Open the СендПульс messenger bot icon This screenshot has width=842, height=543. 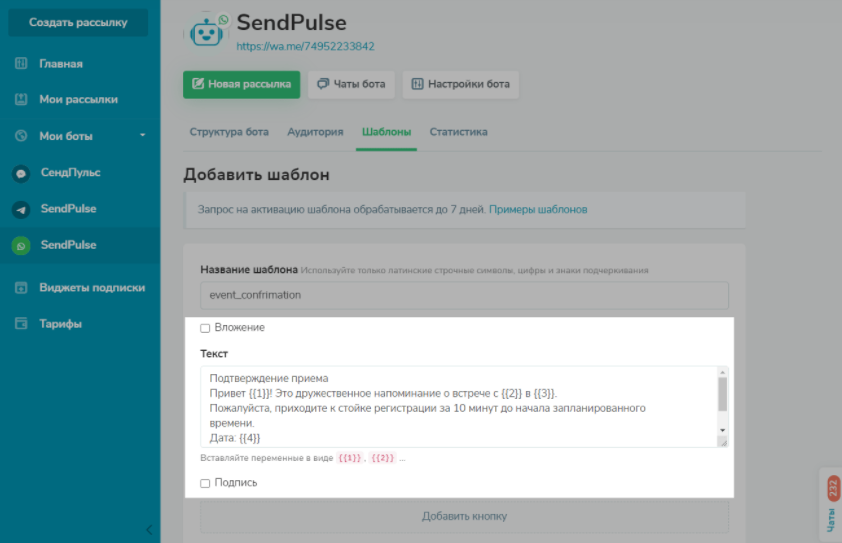click(x=20, y=173)
